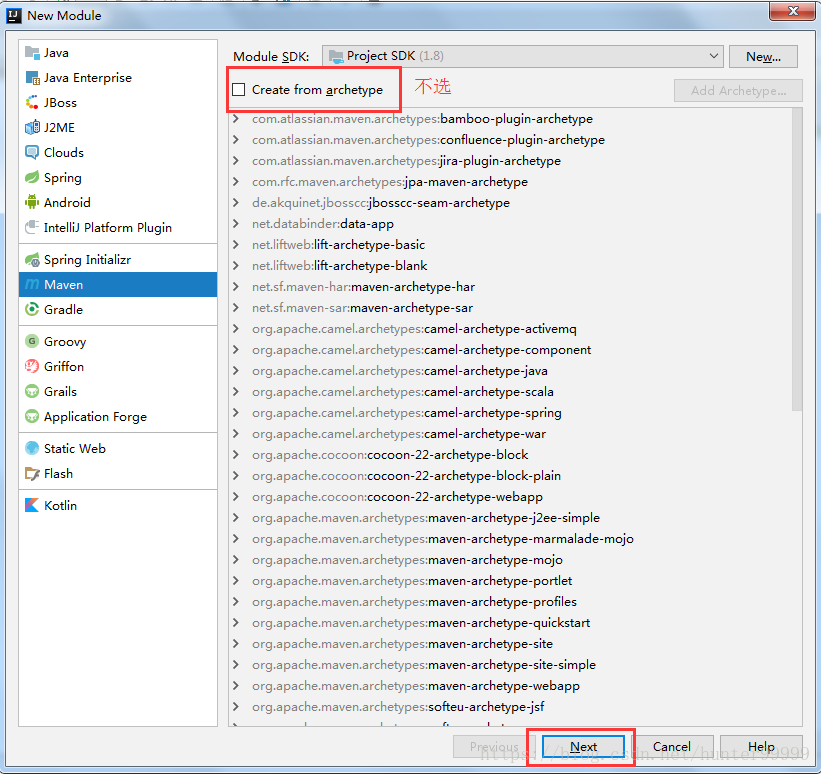Click the Cancel button
The height and width of the screenshot is (774, 821).
tap(672, 746)
